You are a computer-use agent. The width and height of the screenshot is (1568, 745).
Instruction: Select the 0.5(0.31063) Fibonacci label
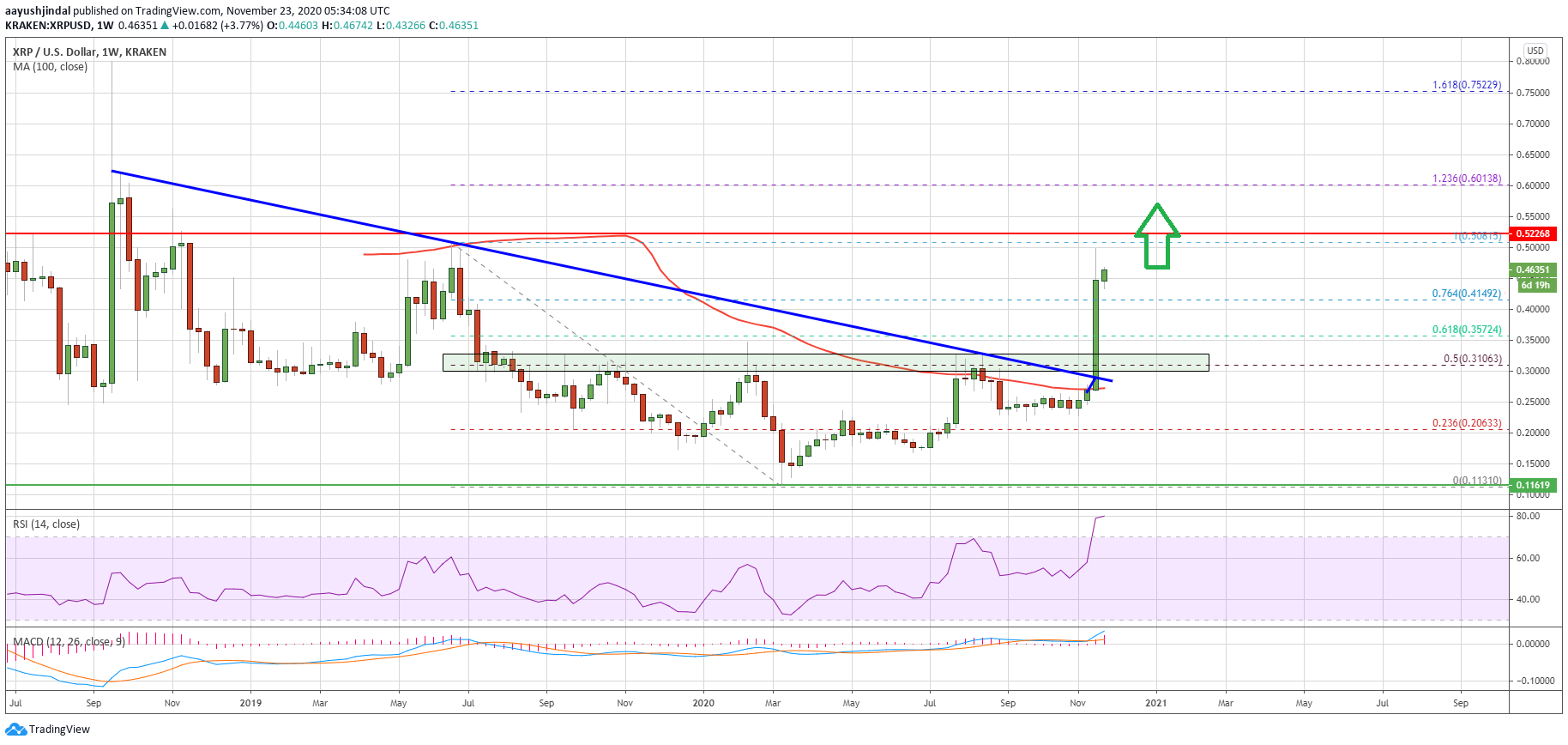pyautogui.click(x=1473, y=359)
